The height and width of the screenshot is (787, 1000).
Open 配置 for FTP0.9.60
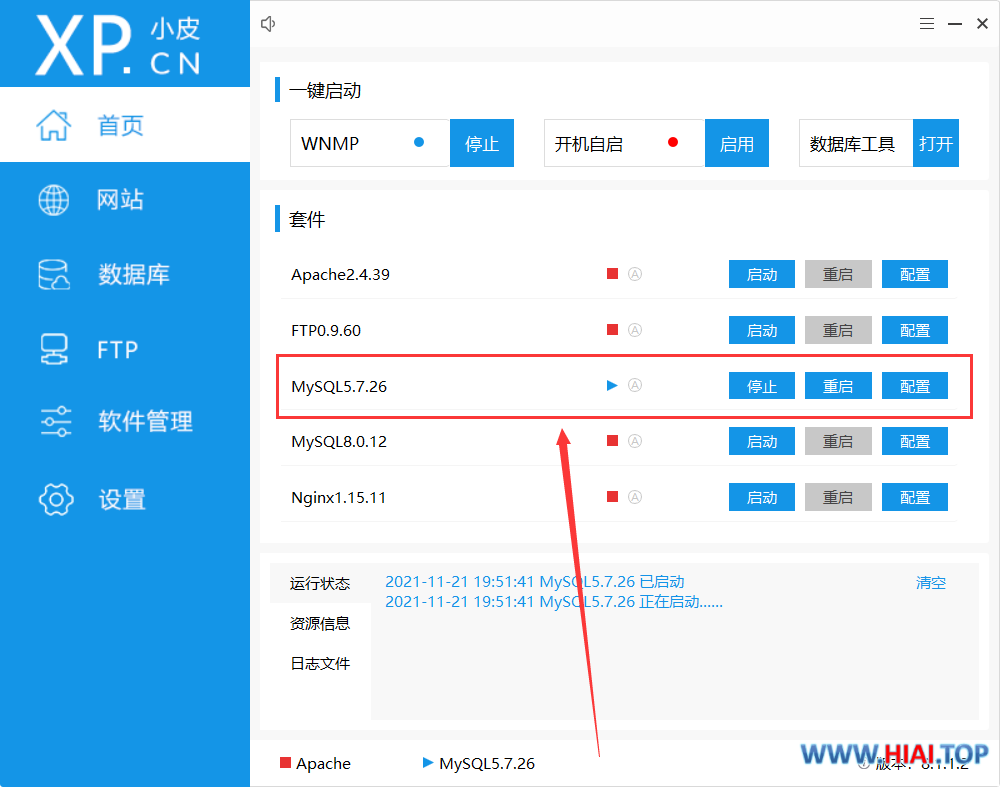[x=915, y=330]
